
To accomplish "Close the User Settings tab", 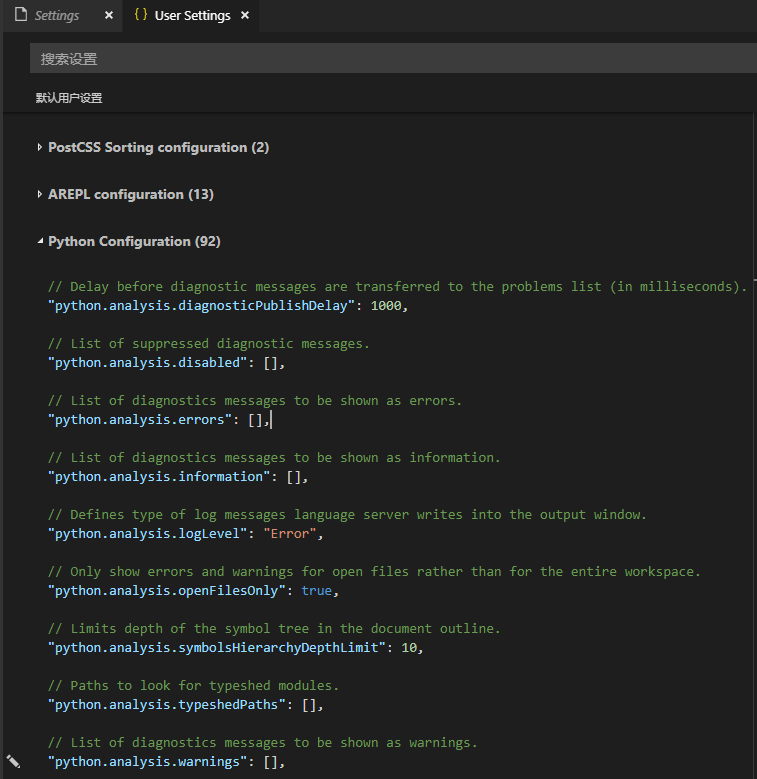I will (245, 15).
